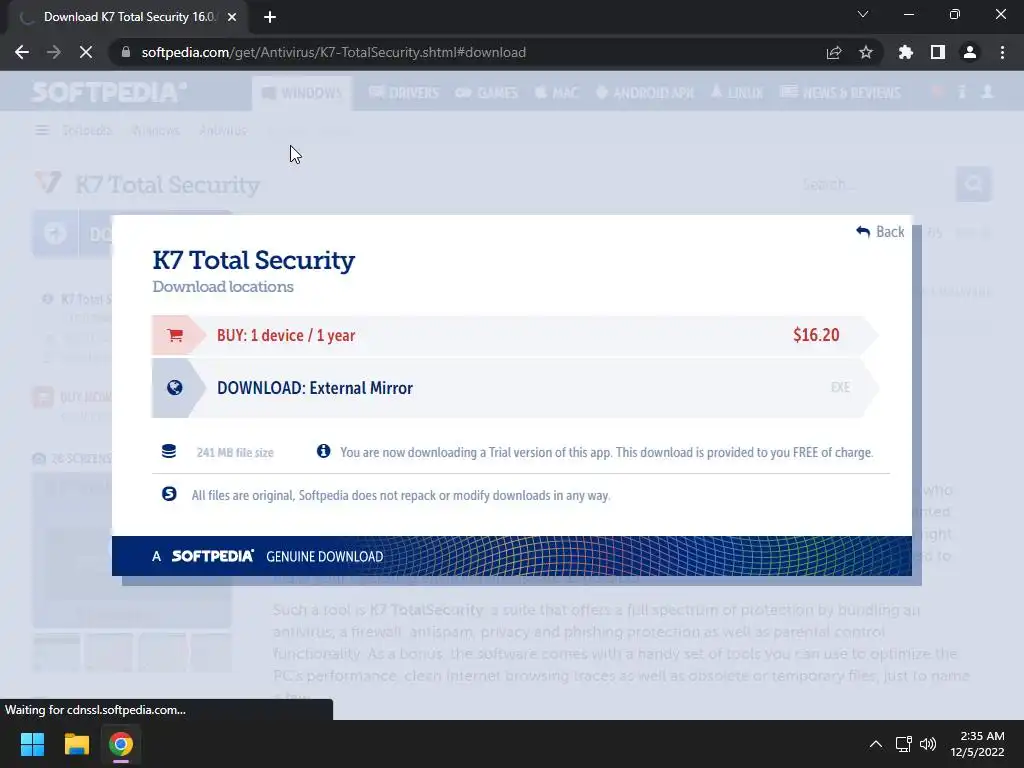Choose BUY: 1 device / 1 year
Image resolution: width=1024 pixels, height=768 pixels.
click(x=515, y=335)
